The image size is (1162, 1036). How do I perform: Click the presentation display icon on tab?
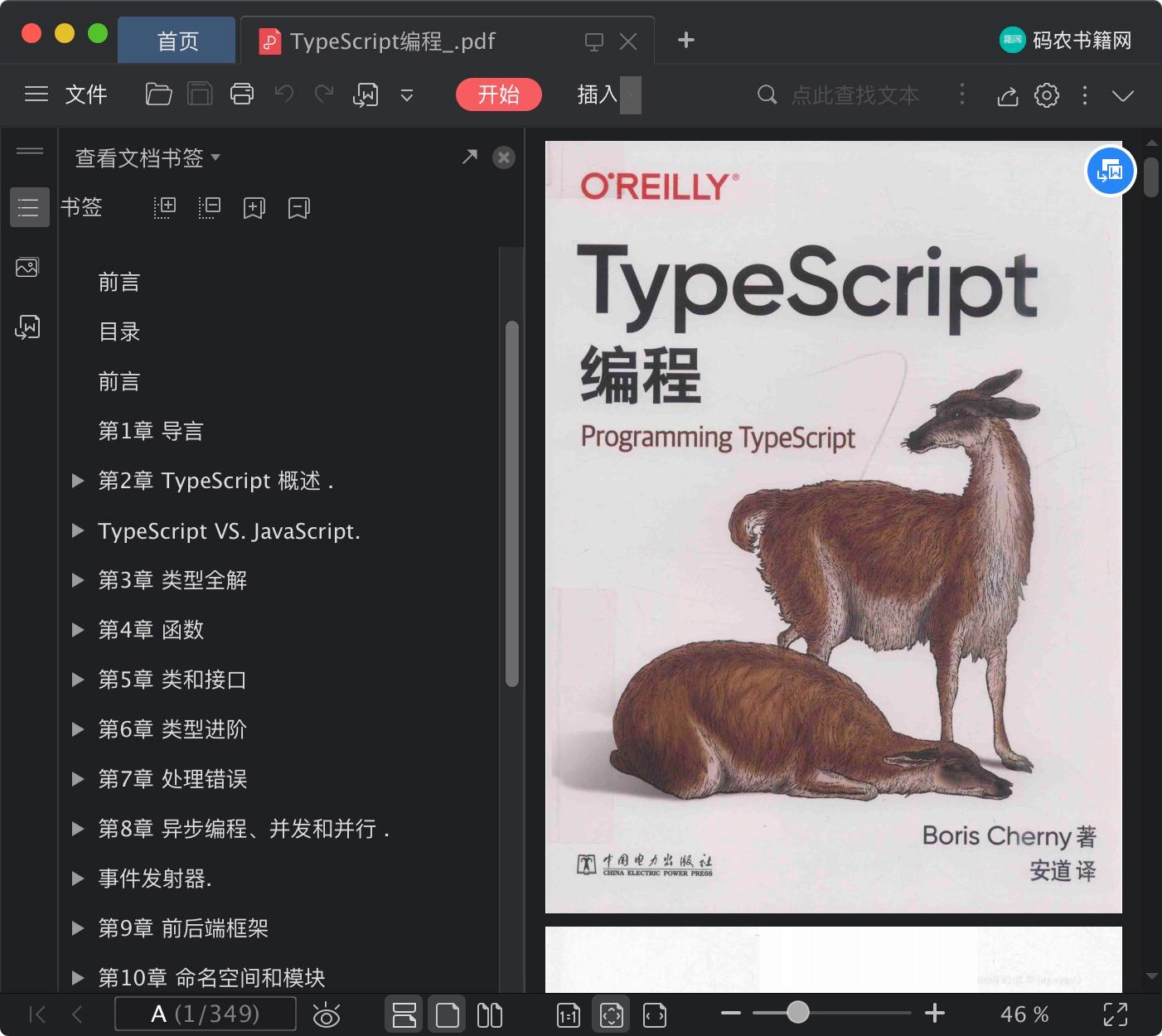click(x=594, y=41)
